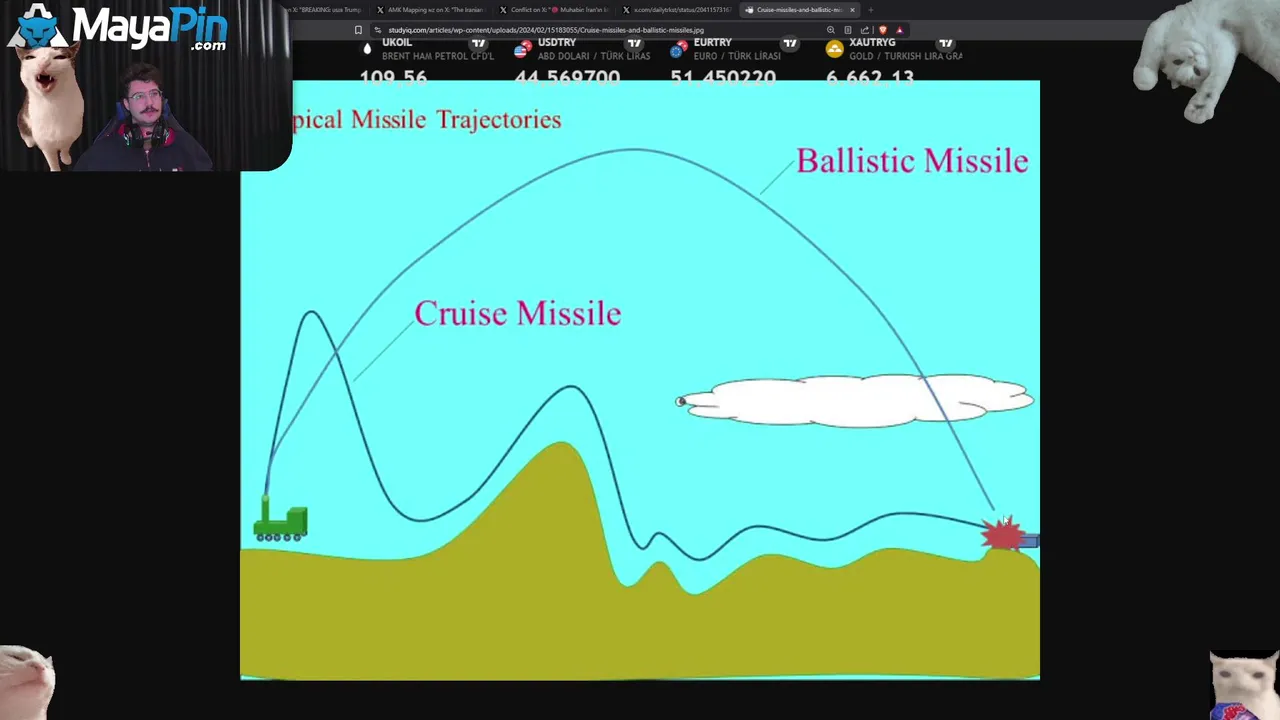Click the Ballistic Missile label in the diagram
1280x720 pixels.
coord(912,161)
